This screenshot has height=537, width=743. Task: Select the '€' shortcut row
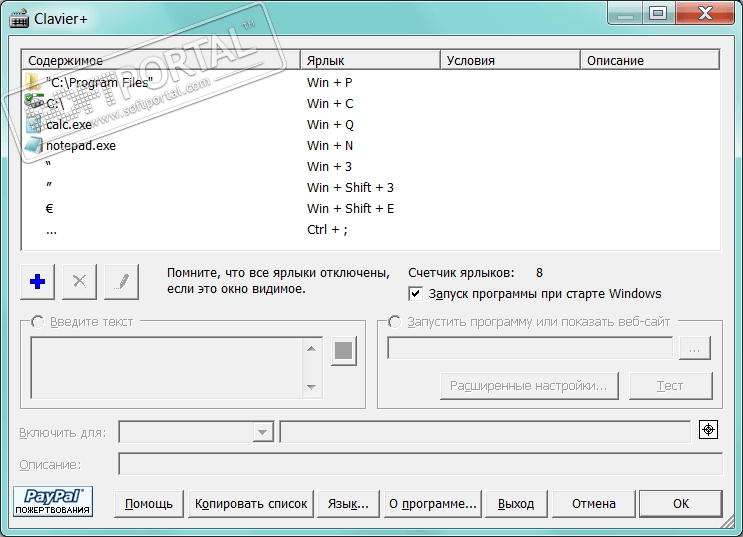pyautogui.click(x=371, y=209)
